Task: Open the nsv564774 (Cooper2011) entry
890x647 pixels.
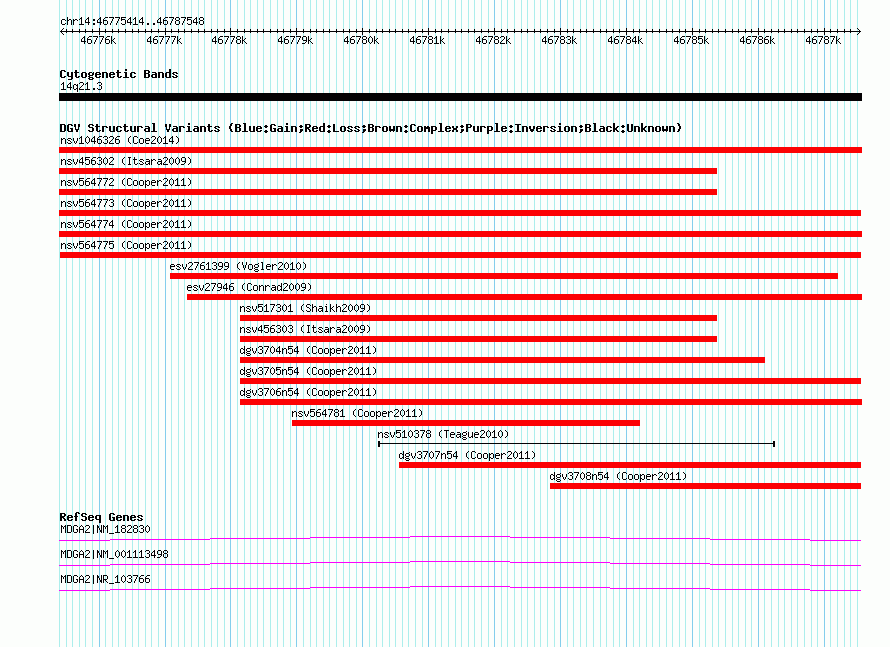Action: [126, 224]
